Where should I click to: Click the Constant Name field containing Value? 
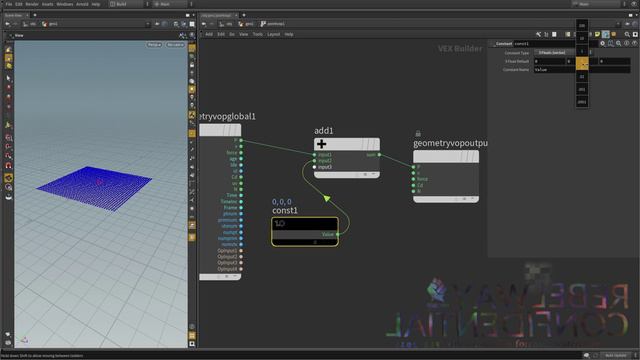click(582, 70)
